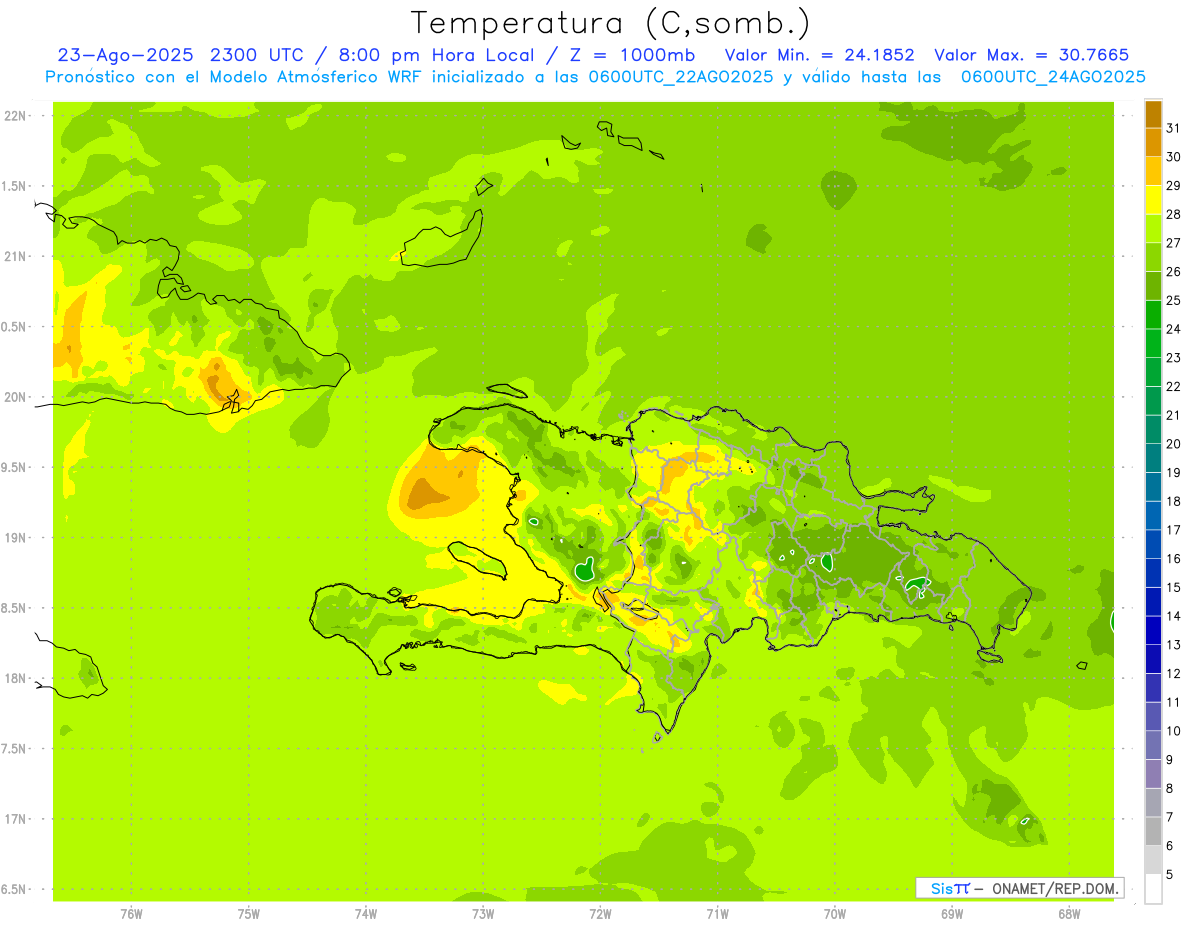Click the colorbar segment between 27 and 28
1200x927 pixels.
point(1153,229)
